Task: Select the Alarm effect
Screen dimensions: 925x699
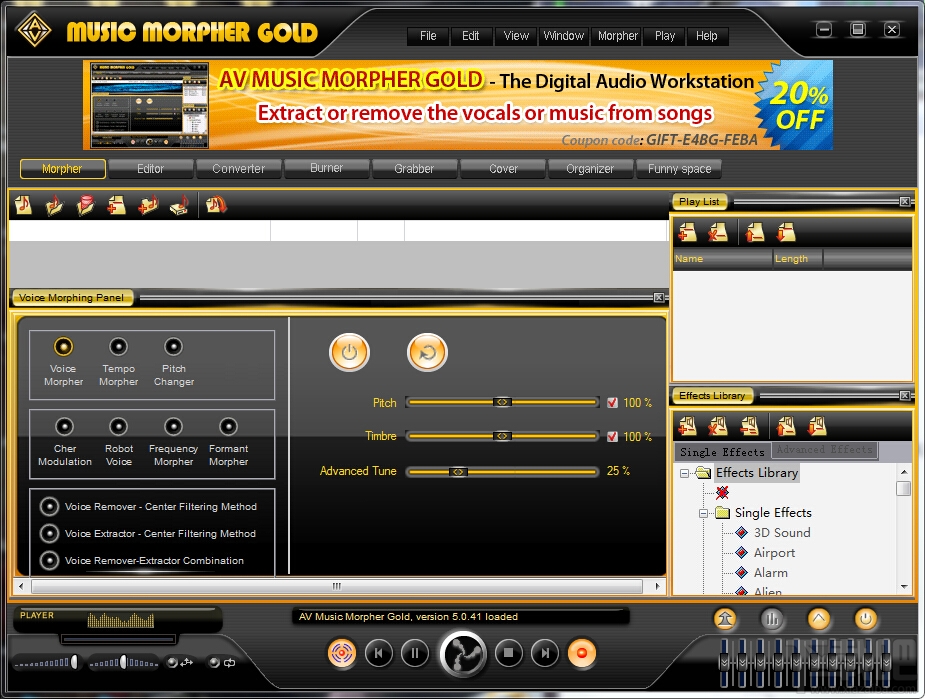Action: pyautogui.click(x=770, y=573)
